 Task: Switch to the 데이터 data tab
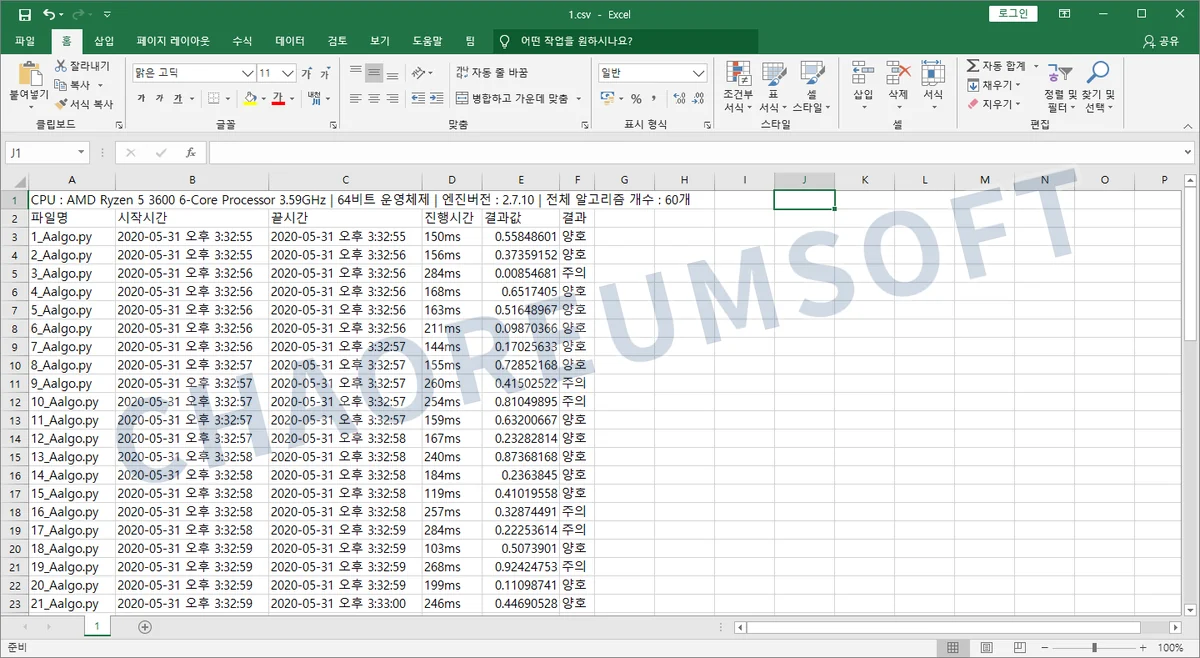290,41
